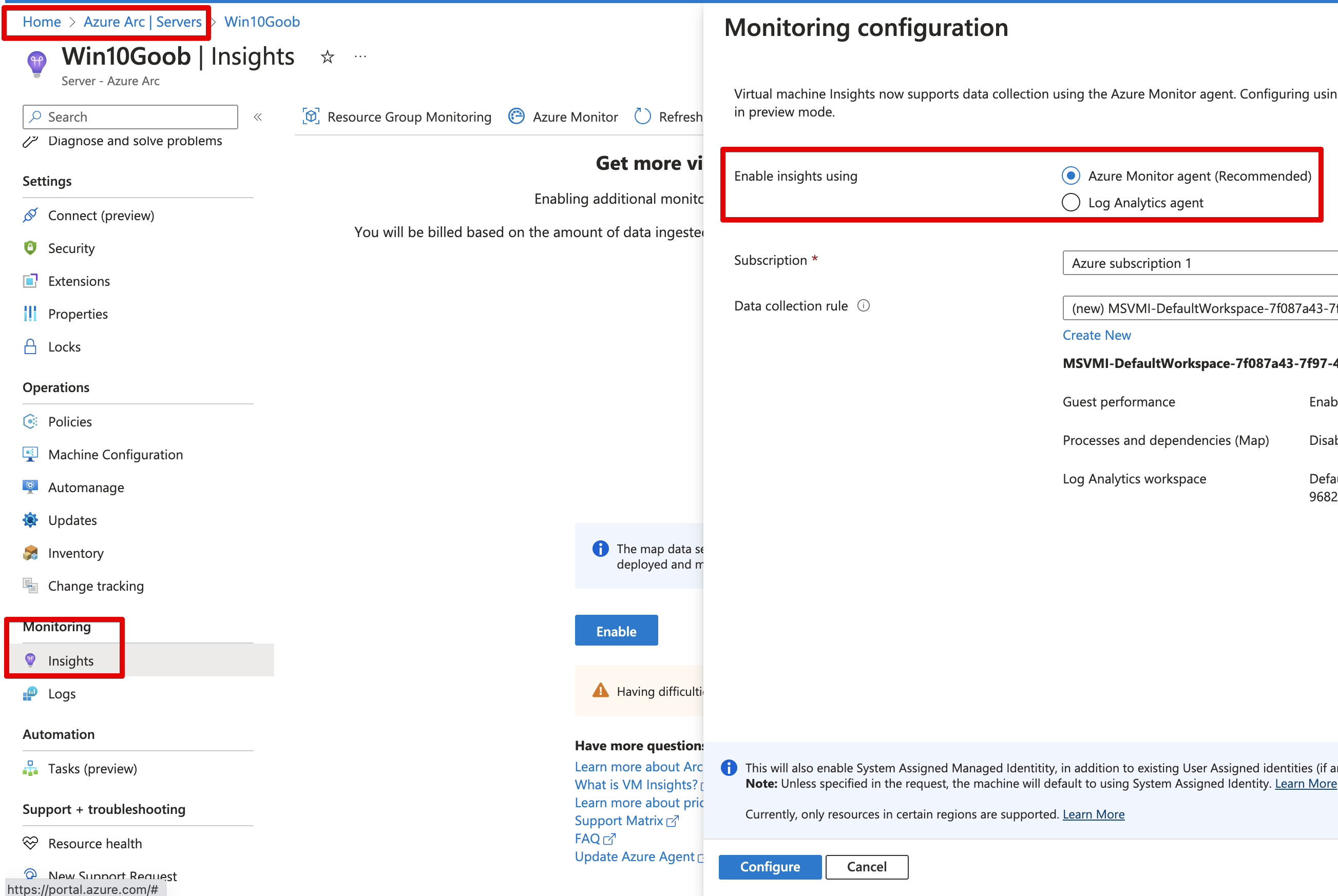This screenshot has height=896, width=1338.
Task: Select Insights under the Monitoring section
Action: click(71, 660)
